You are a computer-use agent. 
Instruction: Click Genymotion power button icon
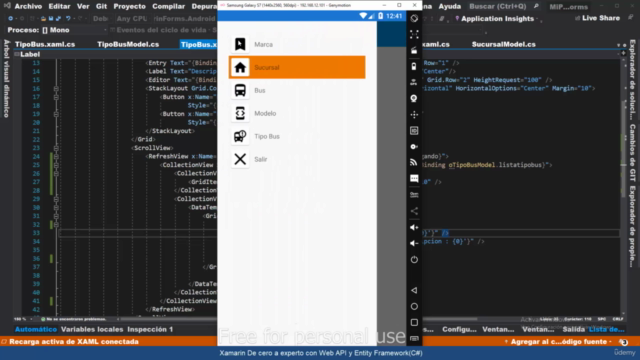414,260
